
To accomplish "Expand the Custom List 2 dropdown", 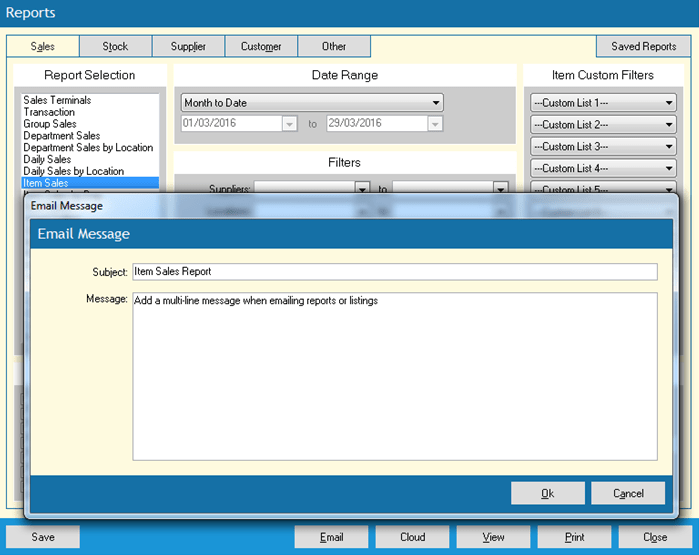I will coord(603,125).
